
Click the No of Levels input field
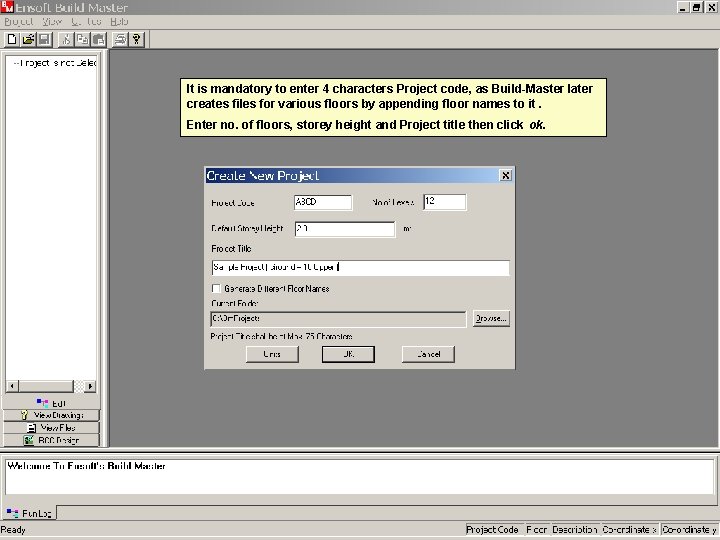(444, 202)
